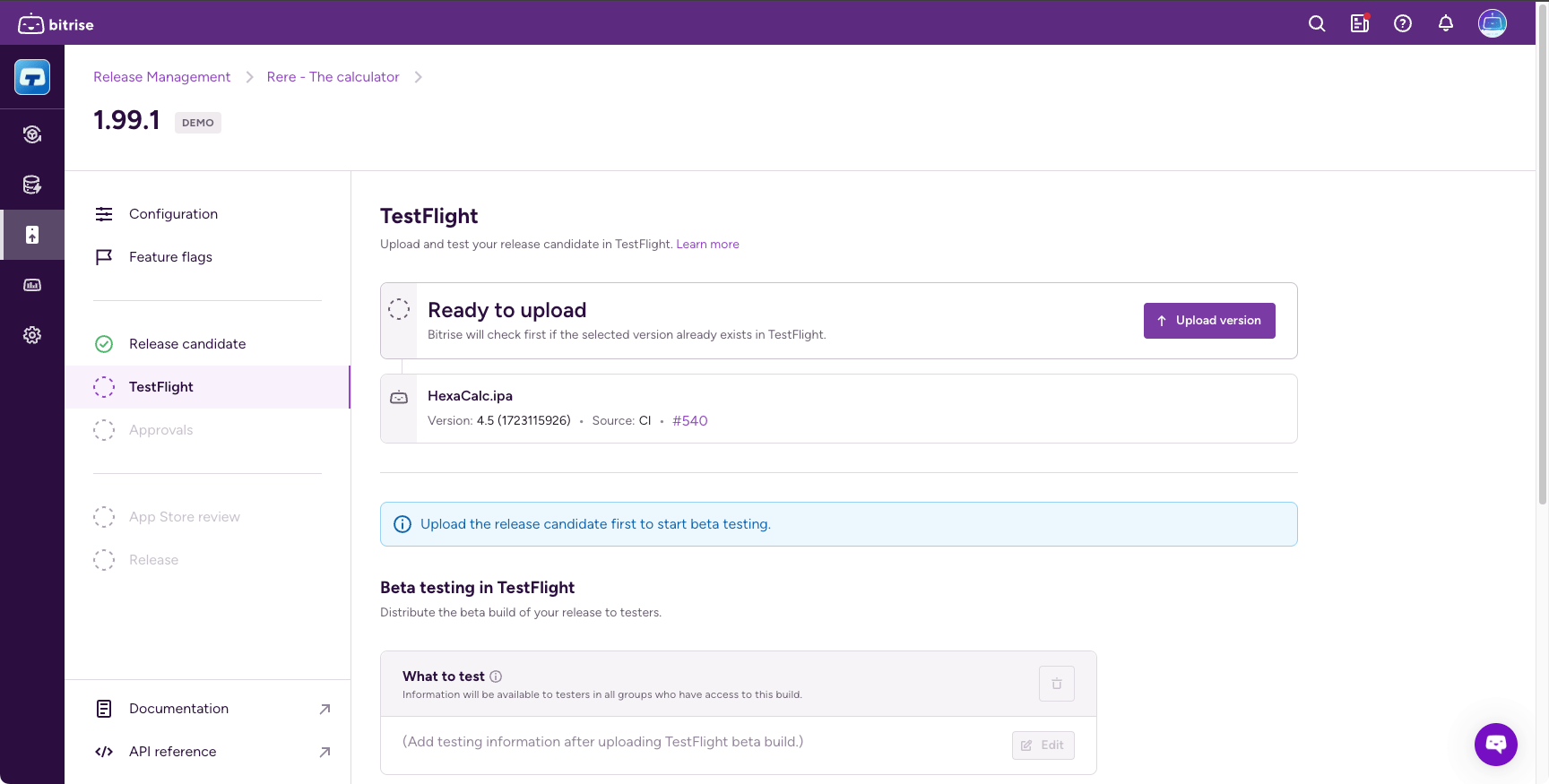The height and width of the screenshot is (784, 1549).
Task: Open the news updates icon with red dot
Action: pyautogui.click(x=1360, y=24)
